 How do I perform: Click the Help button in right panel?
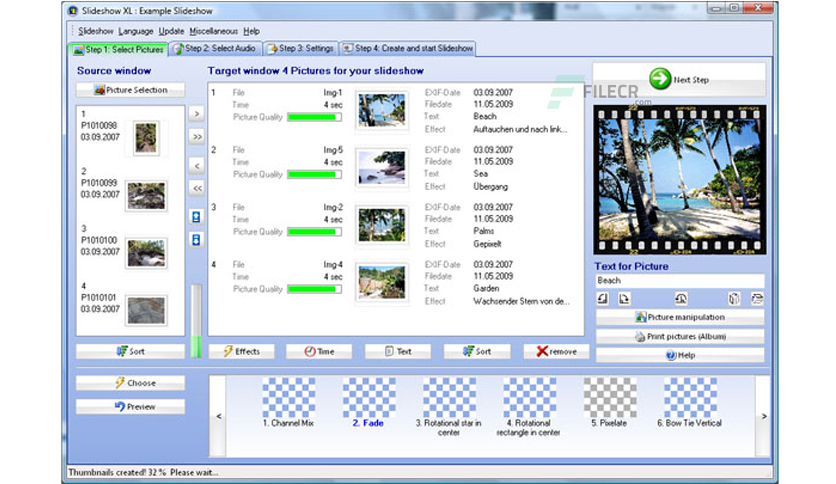tap(680, 355)
